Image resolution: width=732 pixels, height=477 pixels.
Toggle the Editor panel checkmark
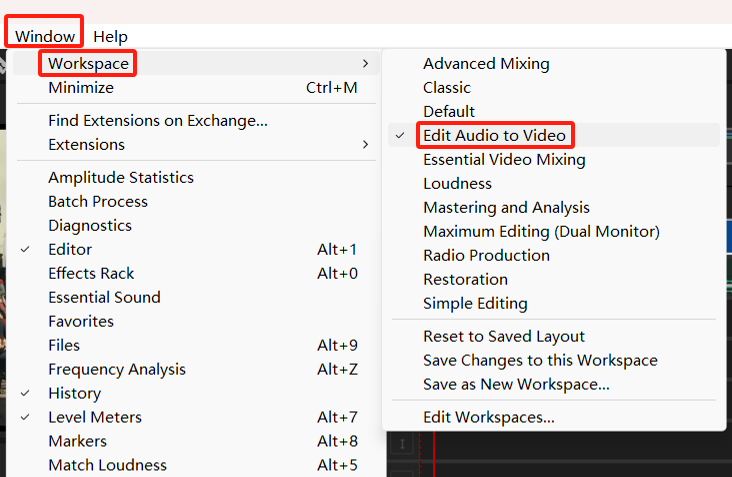(x=70, y=249)
